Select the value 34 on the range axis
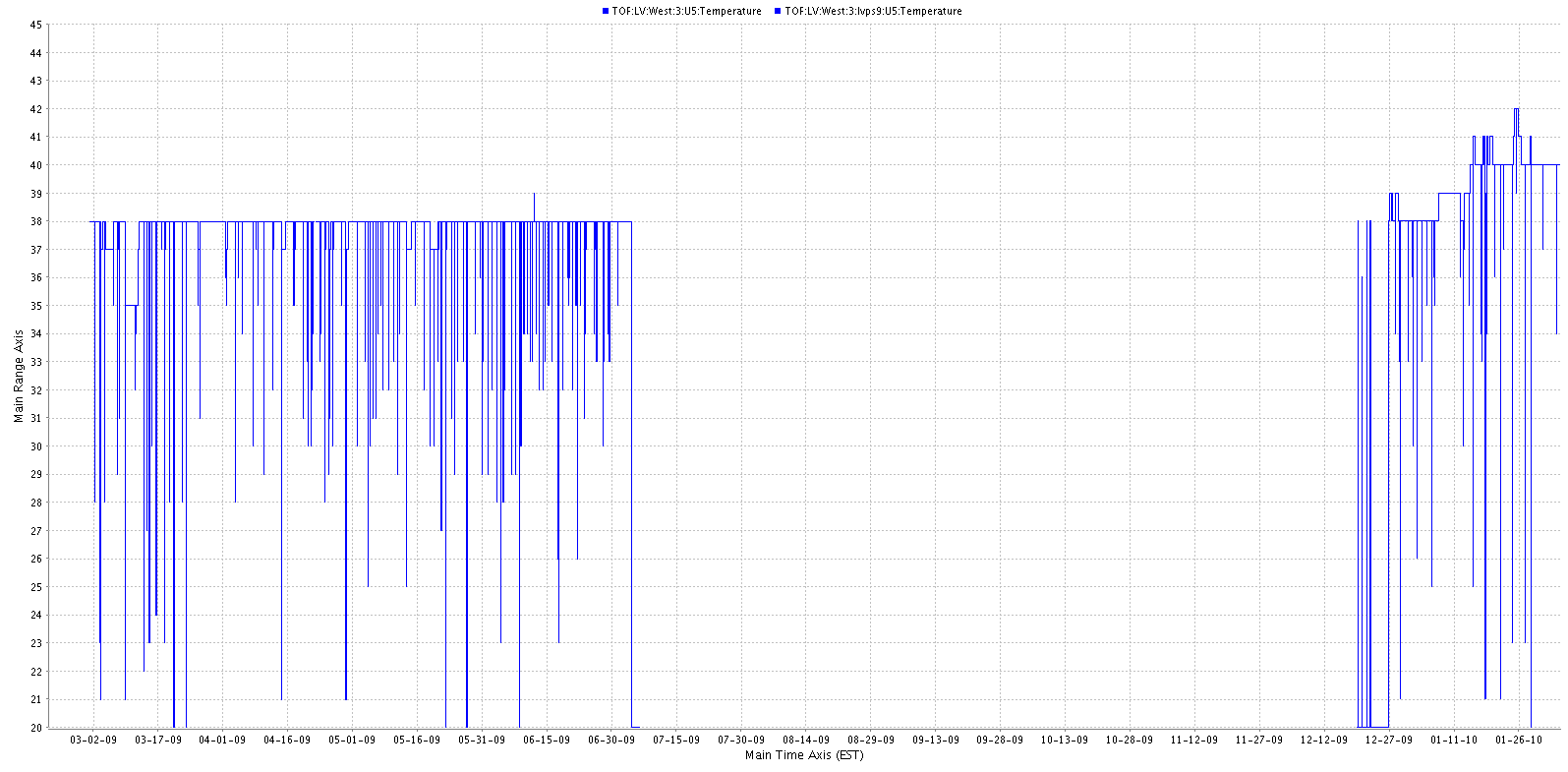The height and width of the screenshot is (772, 1568). tap(35, 334)
